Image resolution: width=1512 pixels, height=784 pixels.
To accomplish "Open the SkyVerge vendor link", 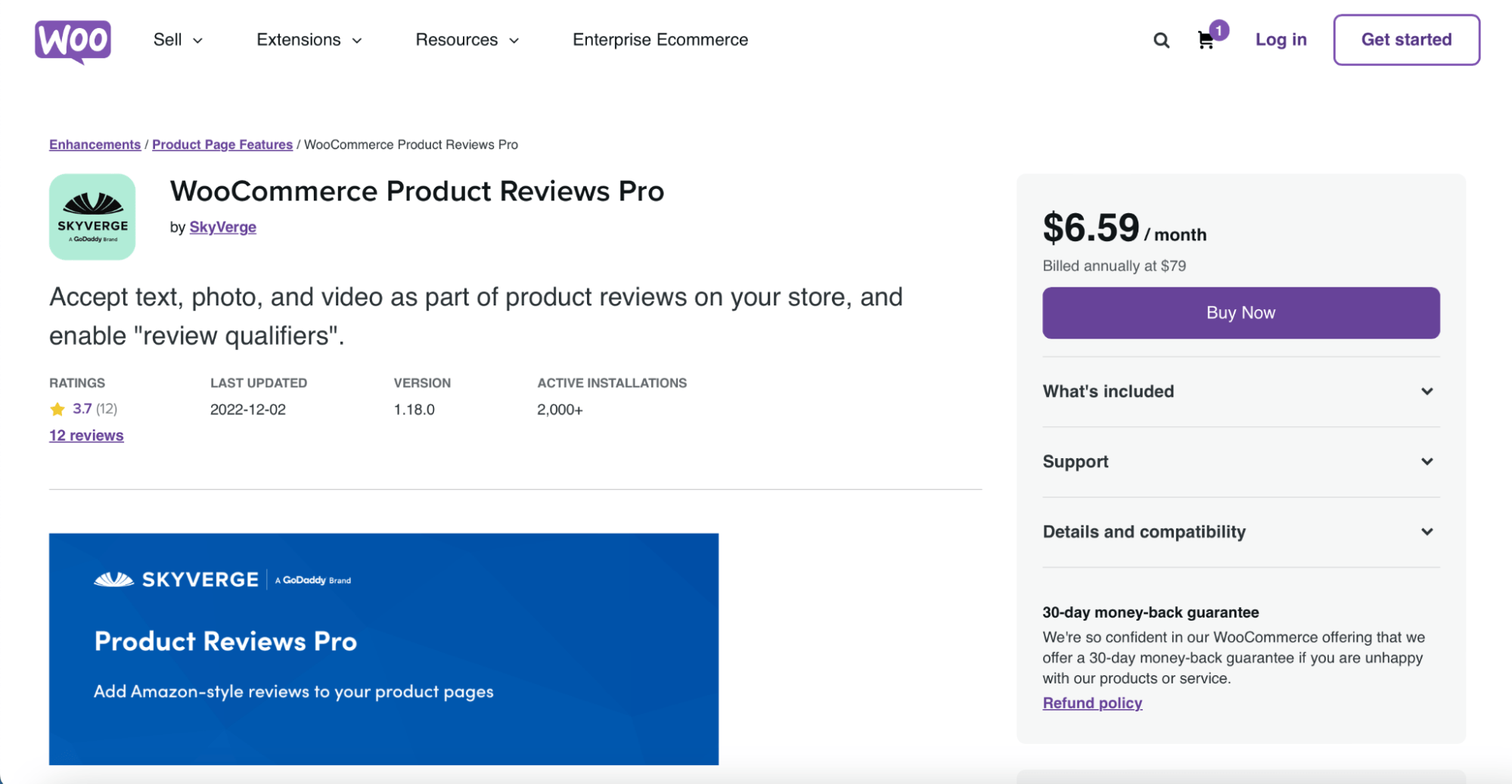I will pyautogui.click(x=222, y=227).
